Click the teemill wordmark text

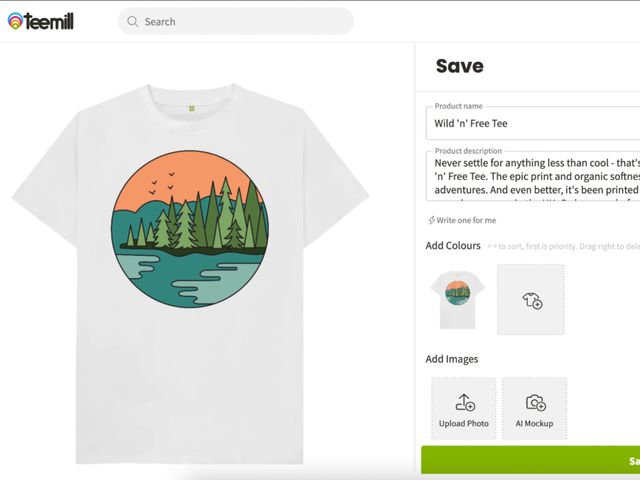(50, 21)
